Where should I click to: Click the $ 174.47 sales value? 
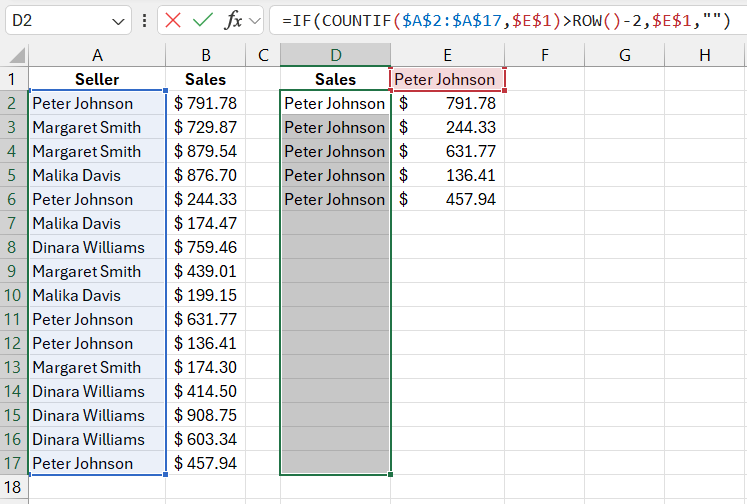pos(206,223)
